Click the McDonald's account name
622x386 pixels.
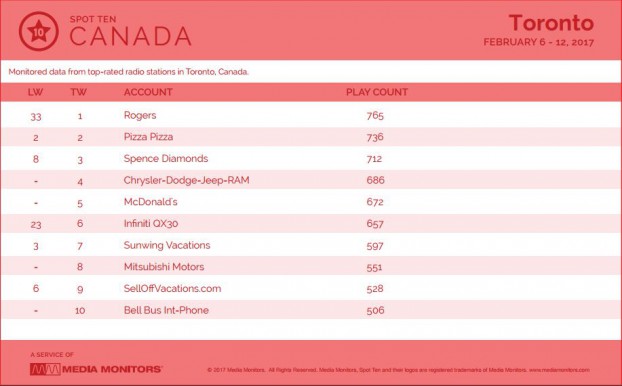[150, 202]
